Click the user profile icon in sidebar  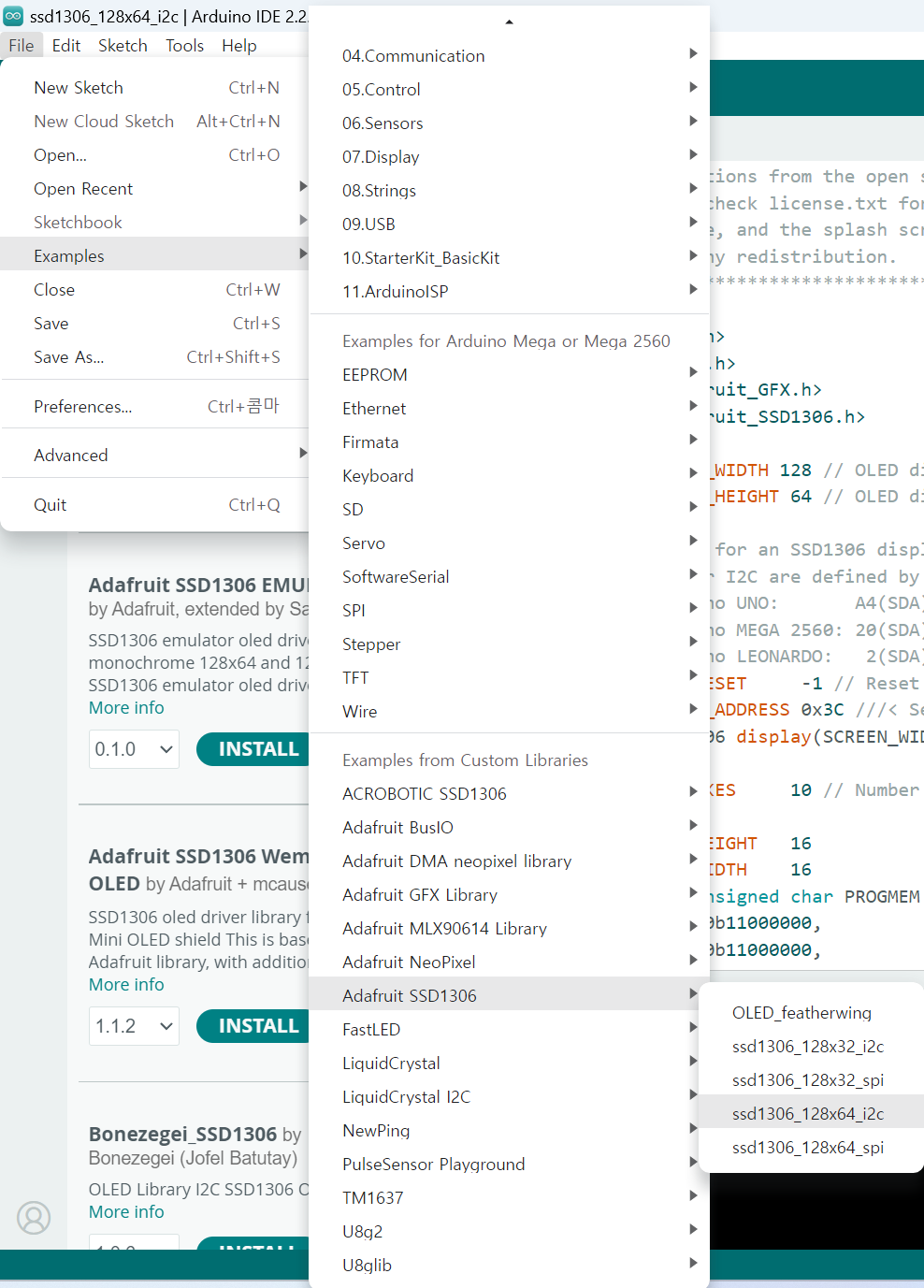coord(34,1218)
